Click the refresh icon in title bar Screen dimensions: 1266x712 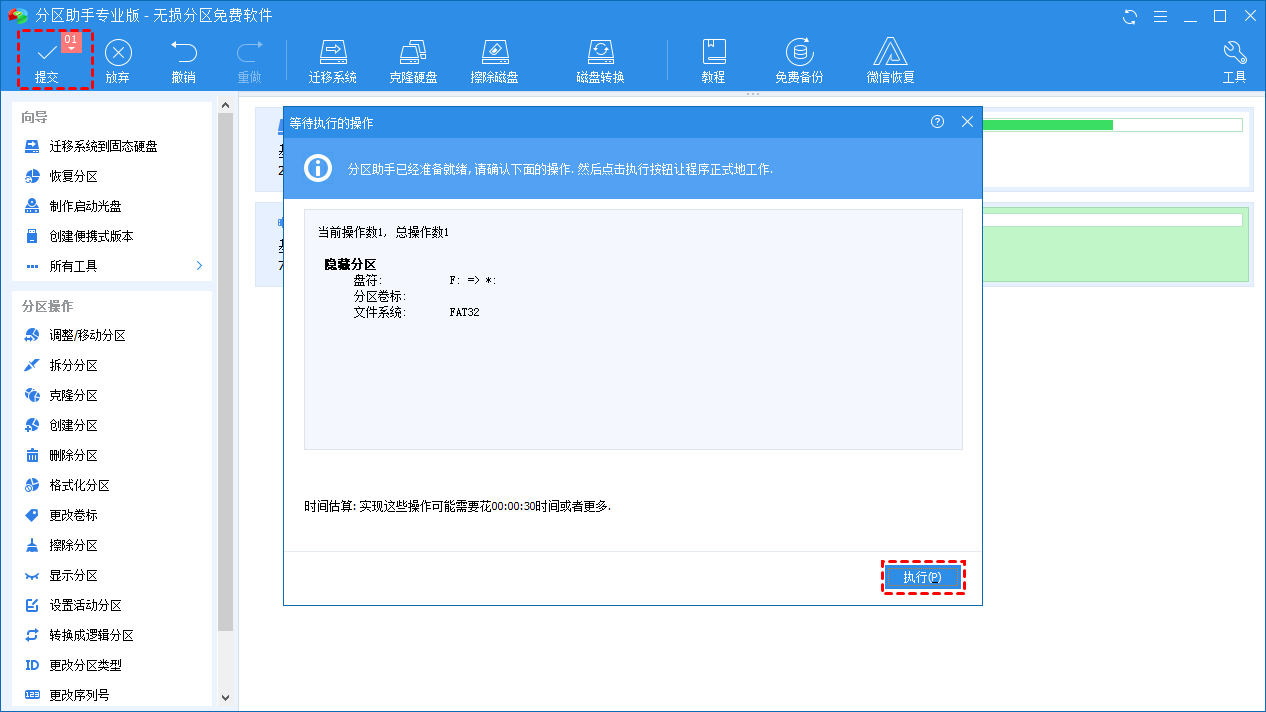pos(1131,16)
